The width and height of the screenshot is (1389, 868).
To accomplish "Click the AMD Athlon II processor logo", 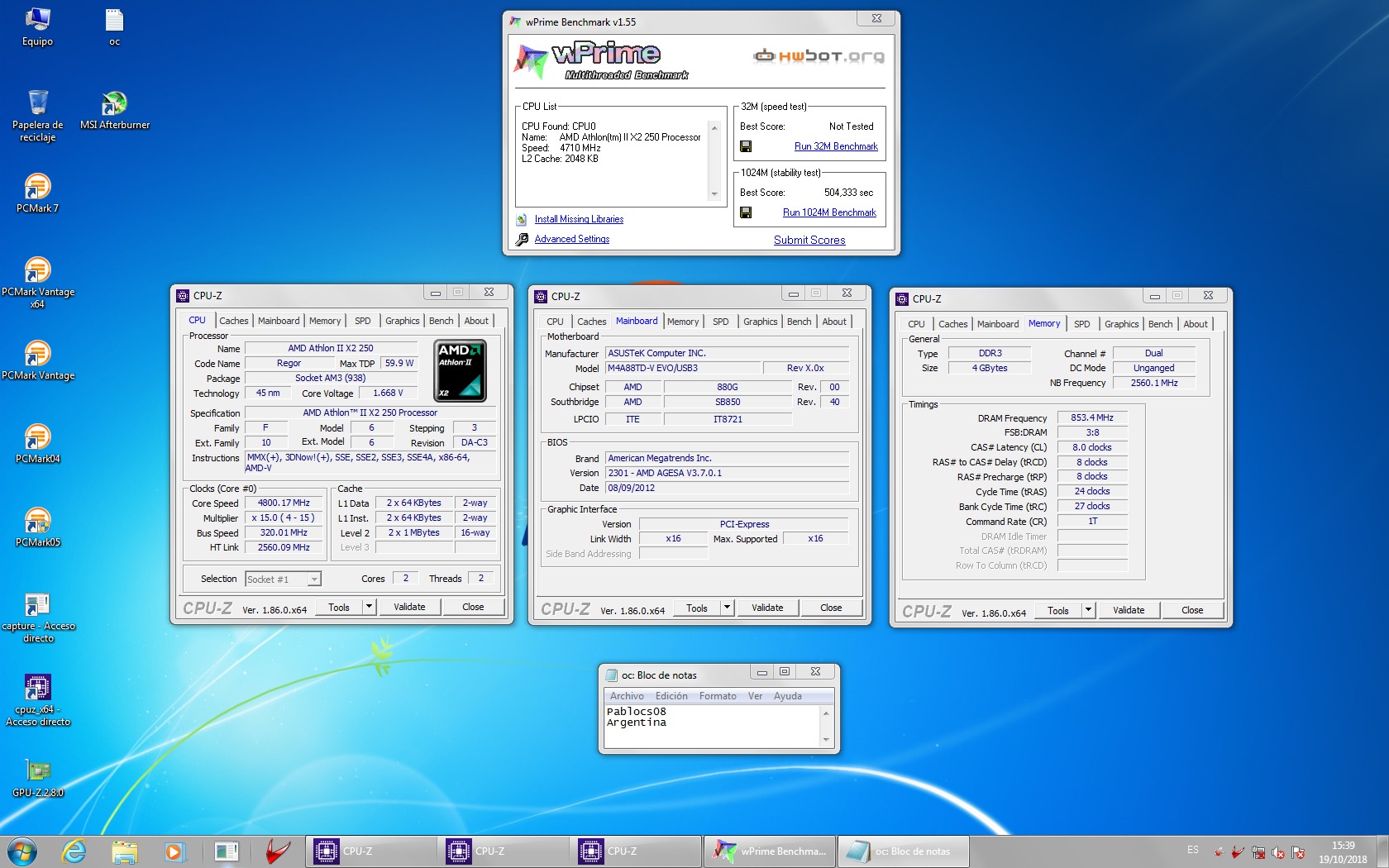I will pos(460,370).
